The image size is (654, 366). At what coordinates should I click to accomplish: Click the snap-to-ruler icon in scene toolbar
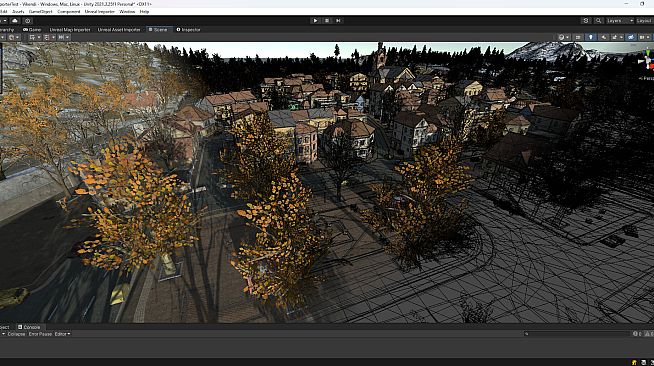[x=61, y=37]
